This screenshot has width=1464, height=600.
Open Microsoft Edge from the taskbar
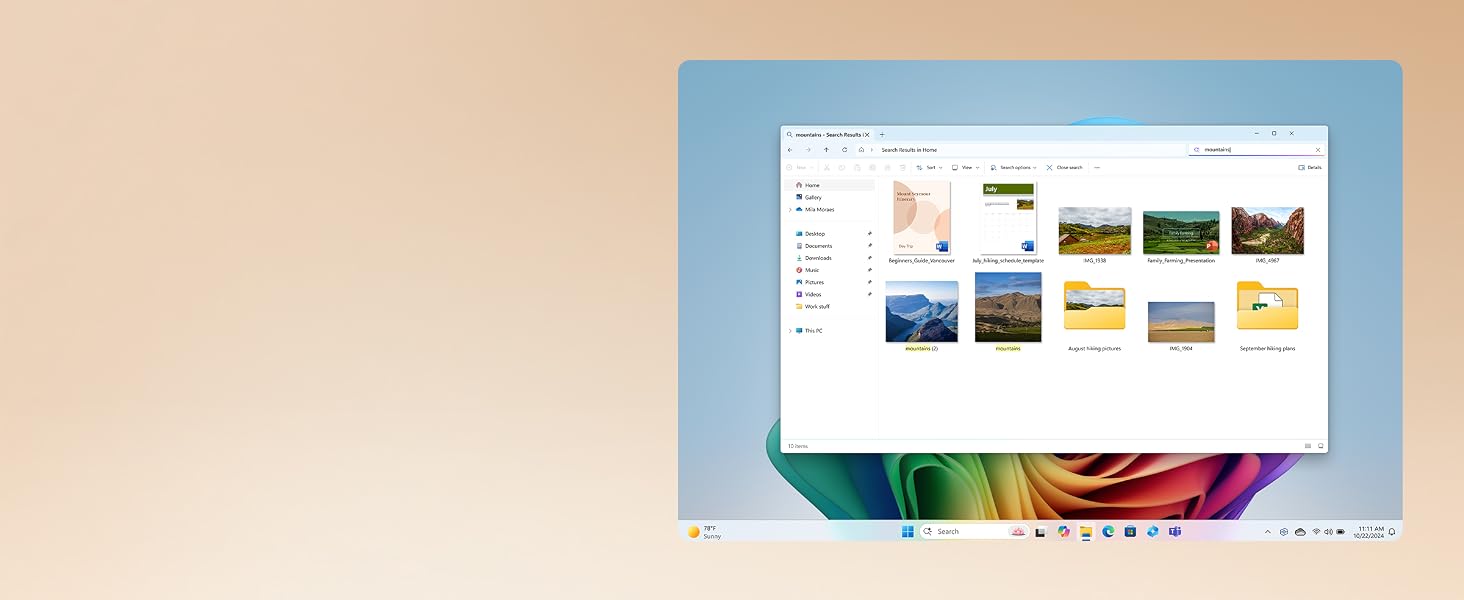tap(1108, 532)
